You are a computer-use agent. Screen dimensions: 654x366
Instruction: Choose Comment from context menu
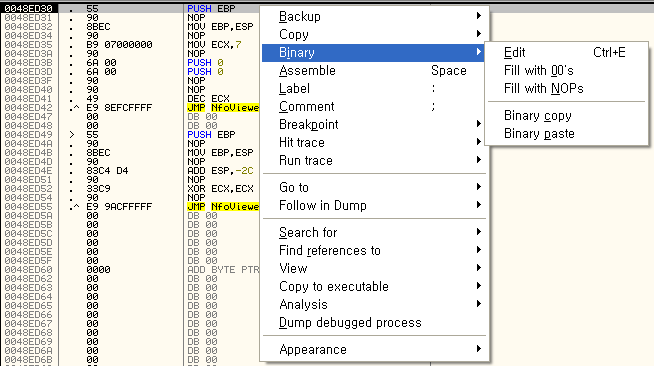[373, 106]
